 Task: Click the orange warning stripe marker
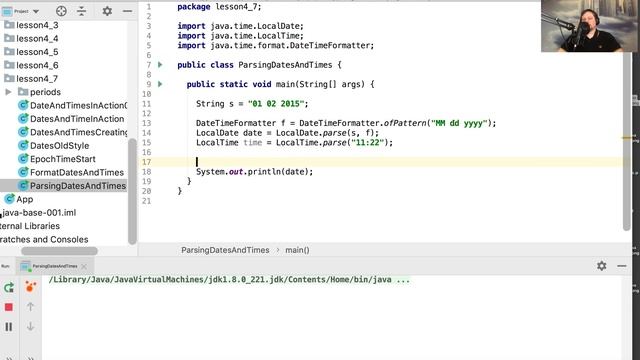pyautogui.click(x=628, y=138)
